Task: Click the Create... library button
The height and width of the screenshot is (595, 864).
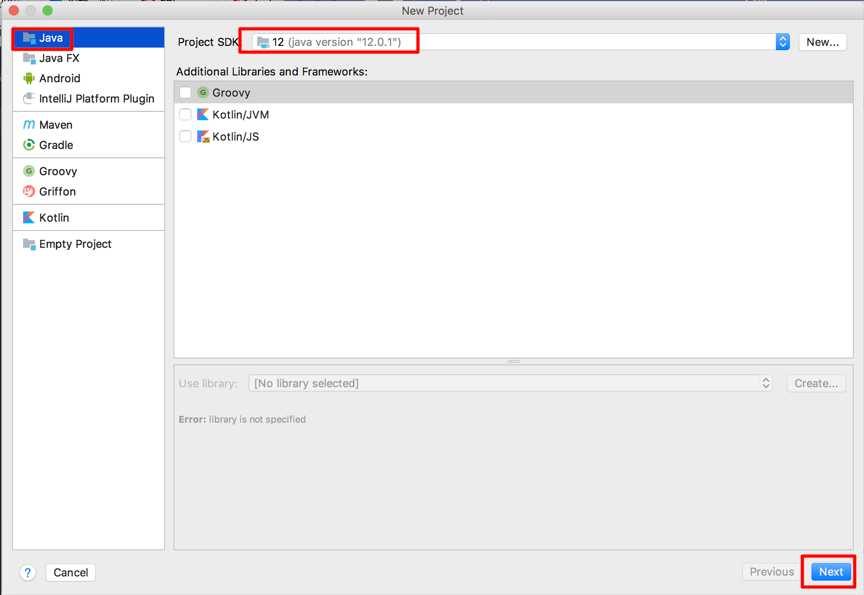Action: click(x=816, y=383)
